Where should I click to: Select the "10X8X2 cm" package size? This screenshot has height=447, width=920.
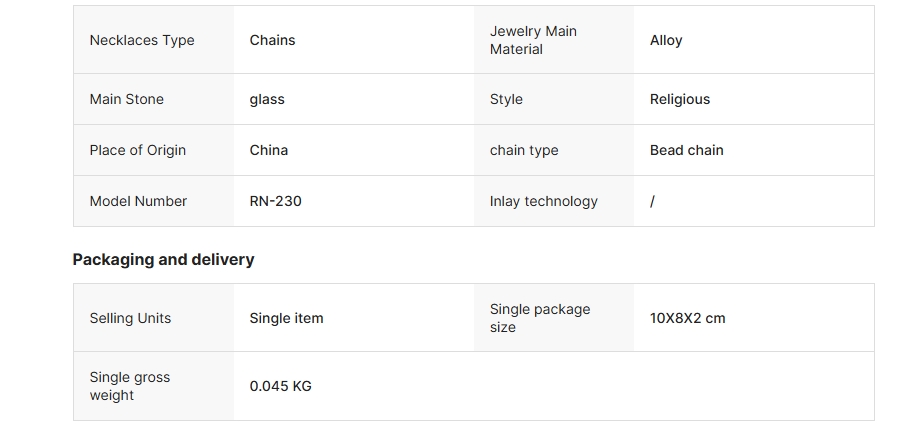click(688, 318)
